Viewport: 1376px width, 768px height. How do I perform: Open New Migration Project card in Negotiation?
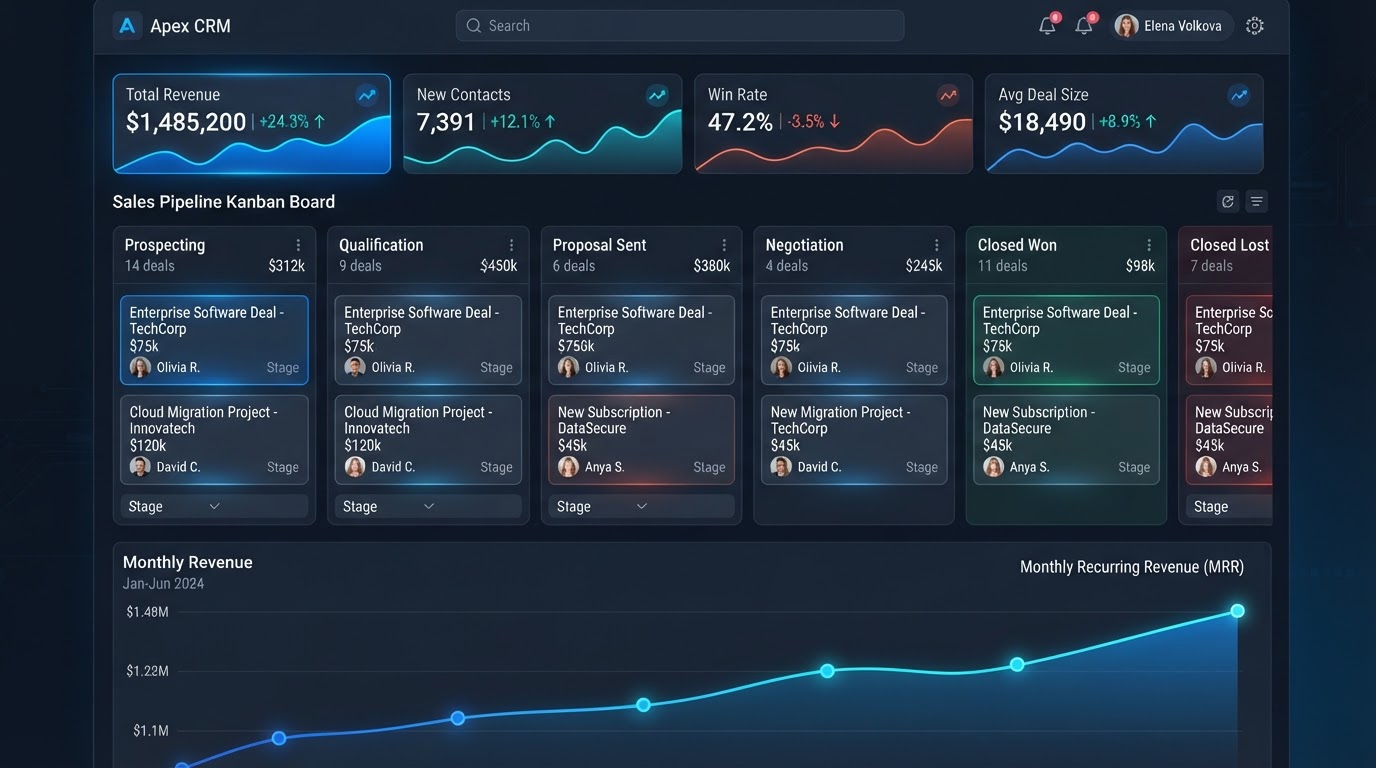[x=854, y=440]
